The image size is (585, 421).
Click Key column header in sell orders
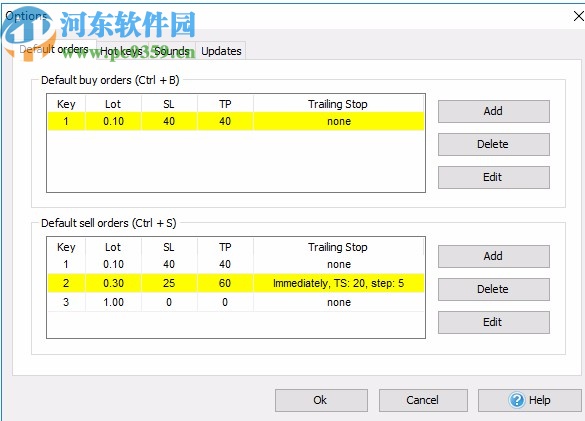click(66, 247)
